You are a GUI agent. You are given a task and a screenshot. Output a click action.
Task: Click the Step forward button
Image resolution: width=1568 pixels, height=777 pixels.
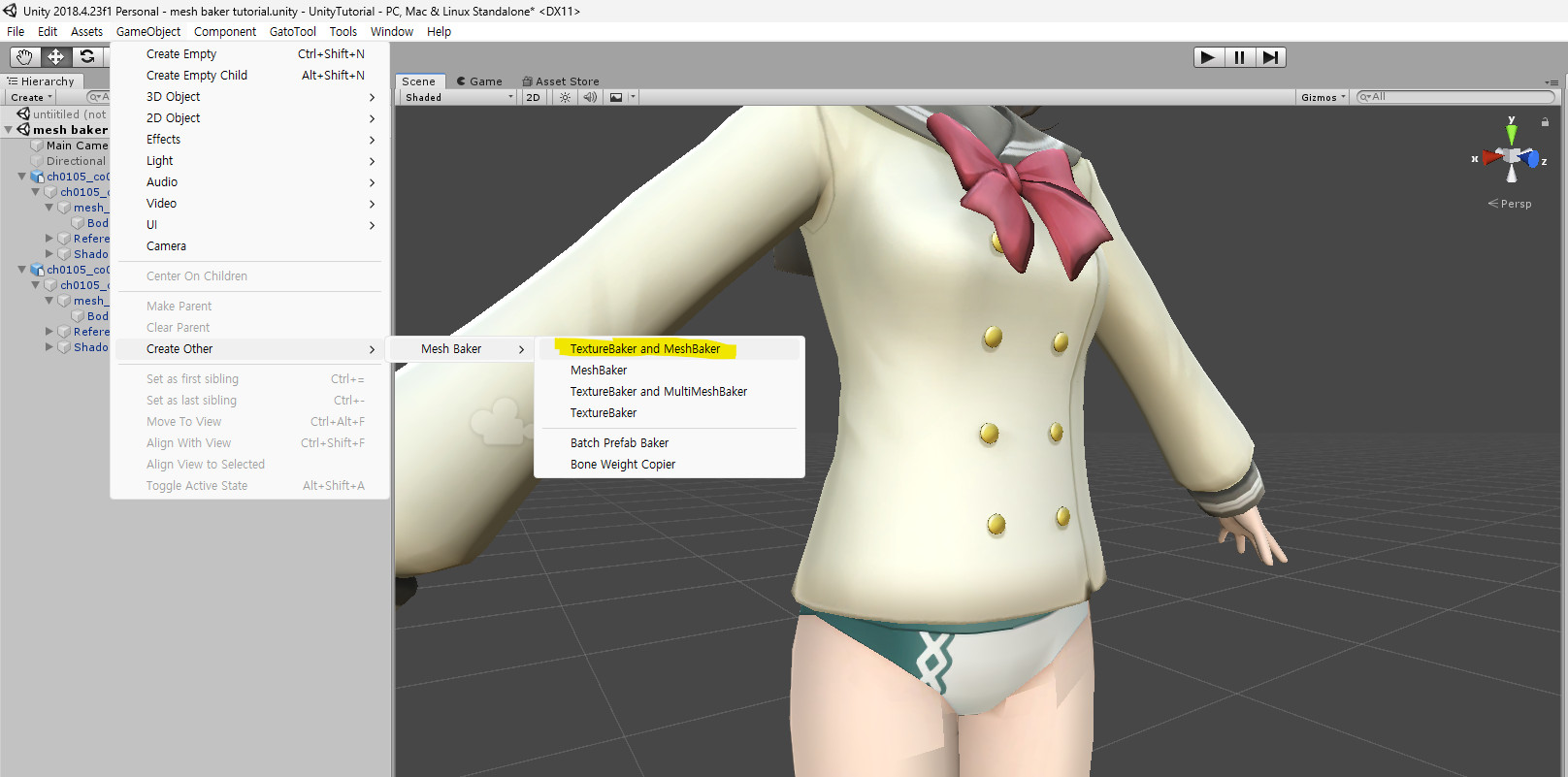click(1270, 57)
